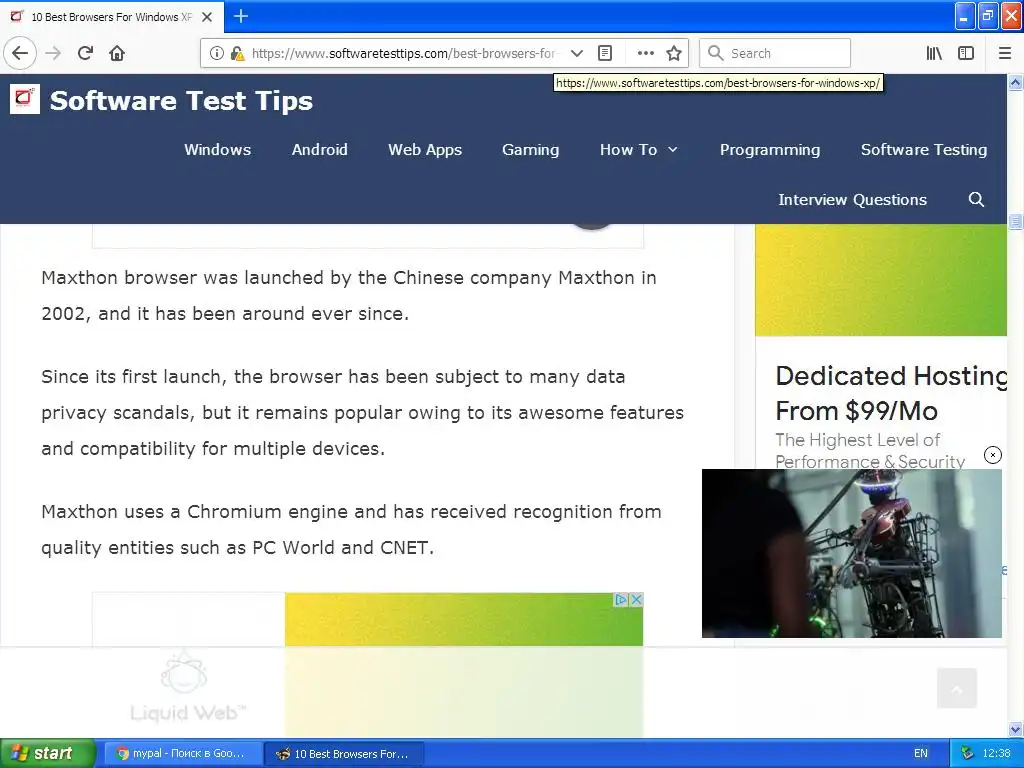Close the floating video player

click(993, 455)
